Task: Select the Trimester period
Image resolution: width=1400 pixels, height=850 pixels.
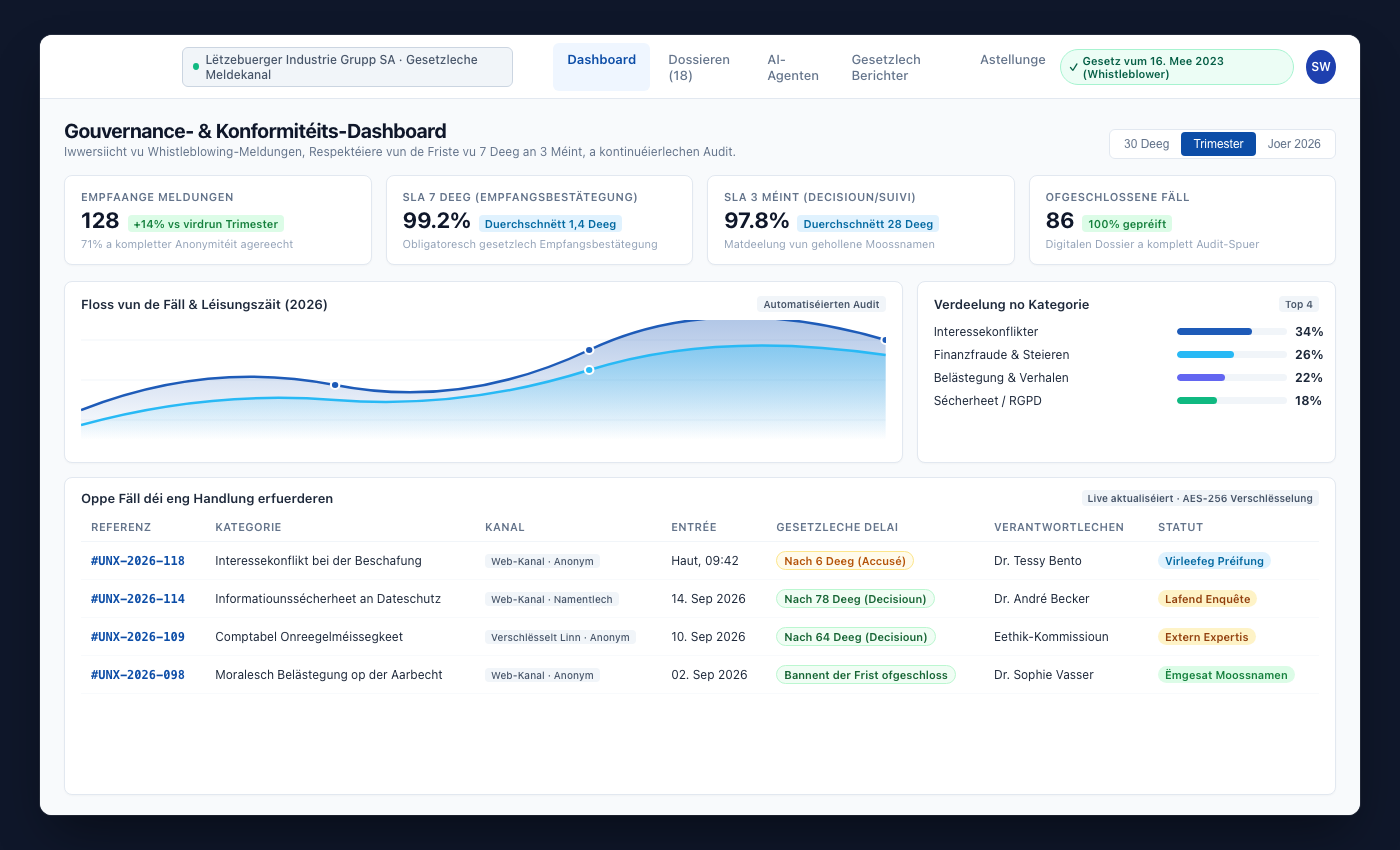Action: [1218, 144]
